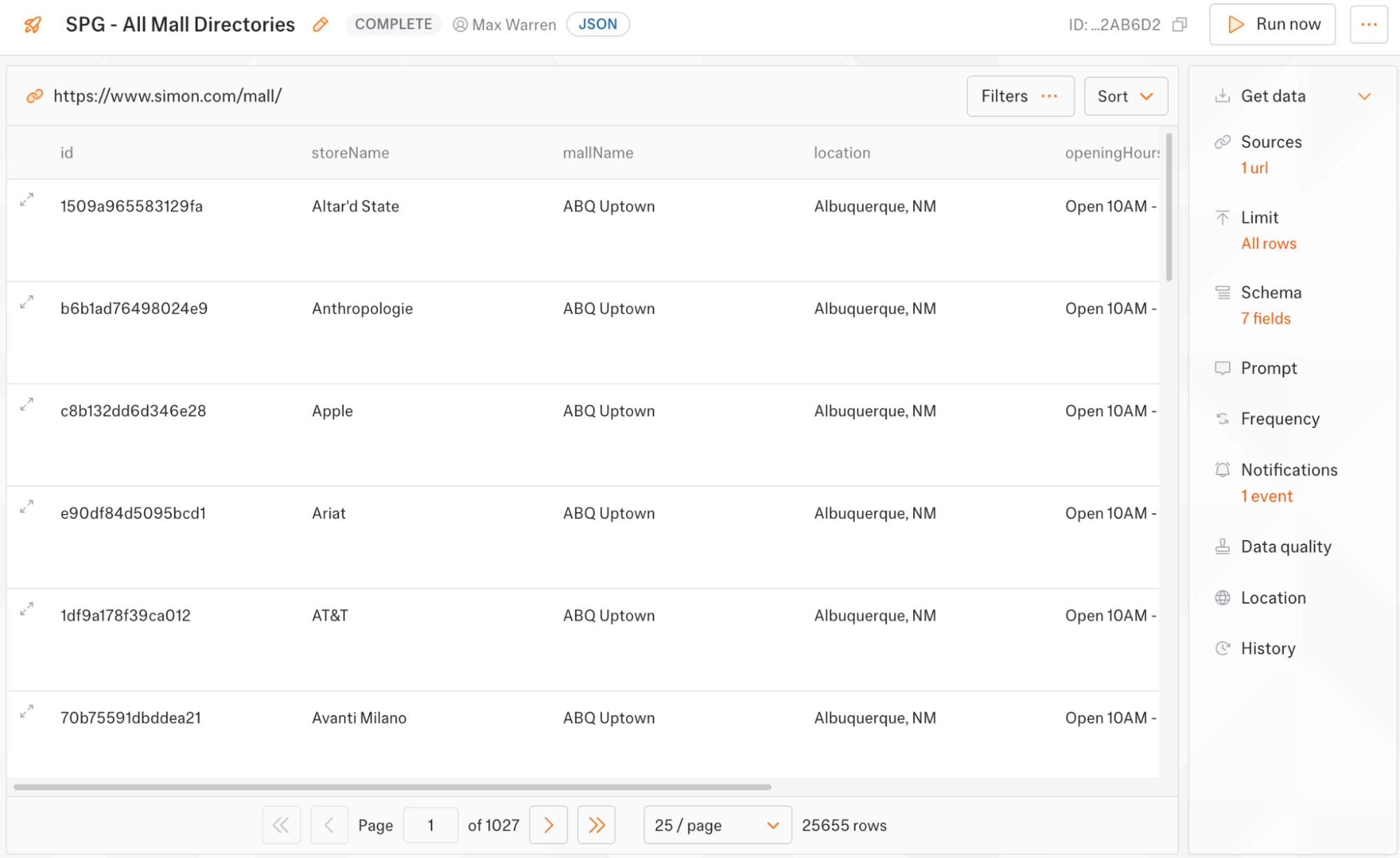Screen dimensions: 1400x858
Task: Click the Limit icon in the sidebar
Action: point(1223,217)
